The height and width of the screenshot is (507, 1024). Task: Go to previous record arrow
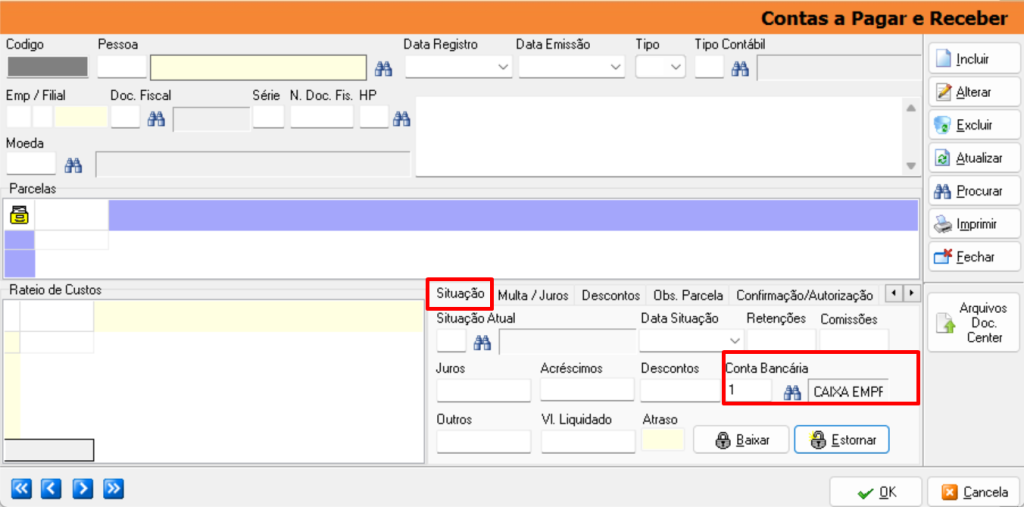point(52,488)
